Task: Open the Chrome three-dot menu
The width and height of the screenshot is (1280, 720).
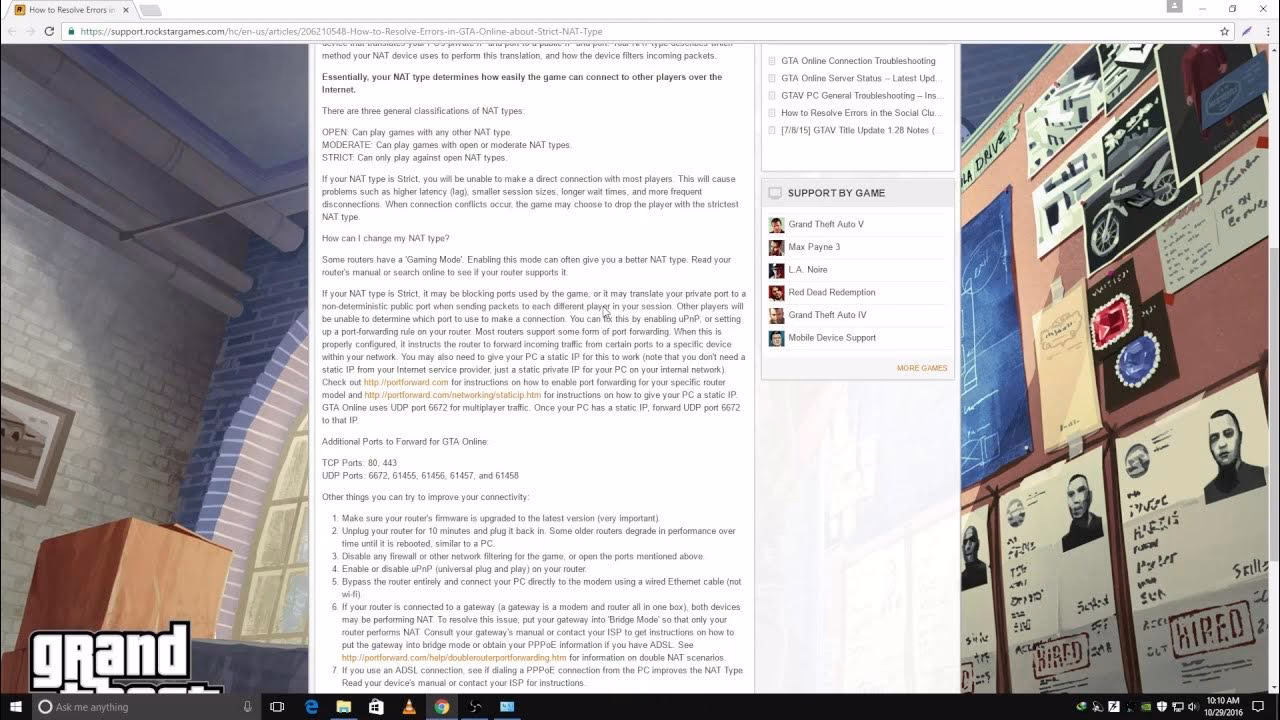Action: coord(1266,31)
